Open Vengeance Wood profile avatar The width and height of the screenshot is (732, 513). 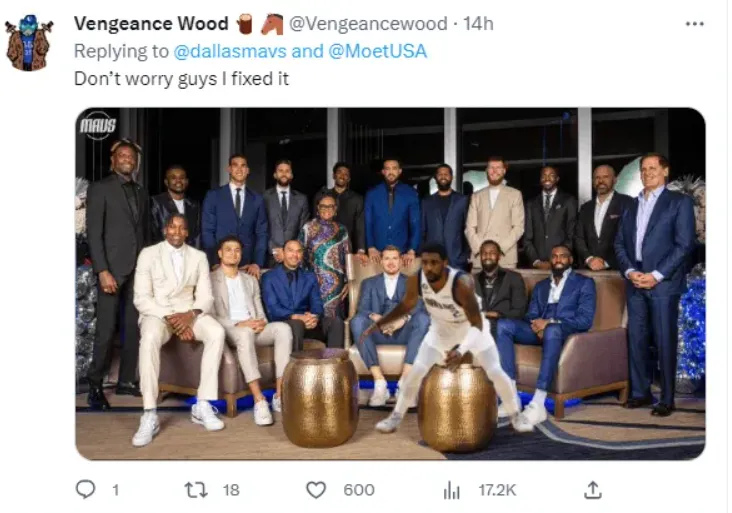pyautogui.click(x=28, y=43)
